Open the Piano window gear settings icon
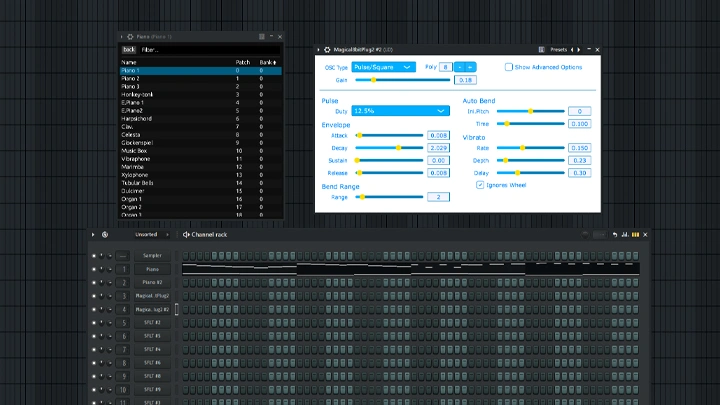The image size is (720, 405). [130, 37]
